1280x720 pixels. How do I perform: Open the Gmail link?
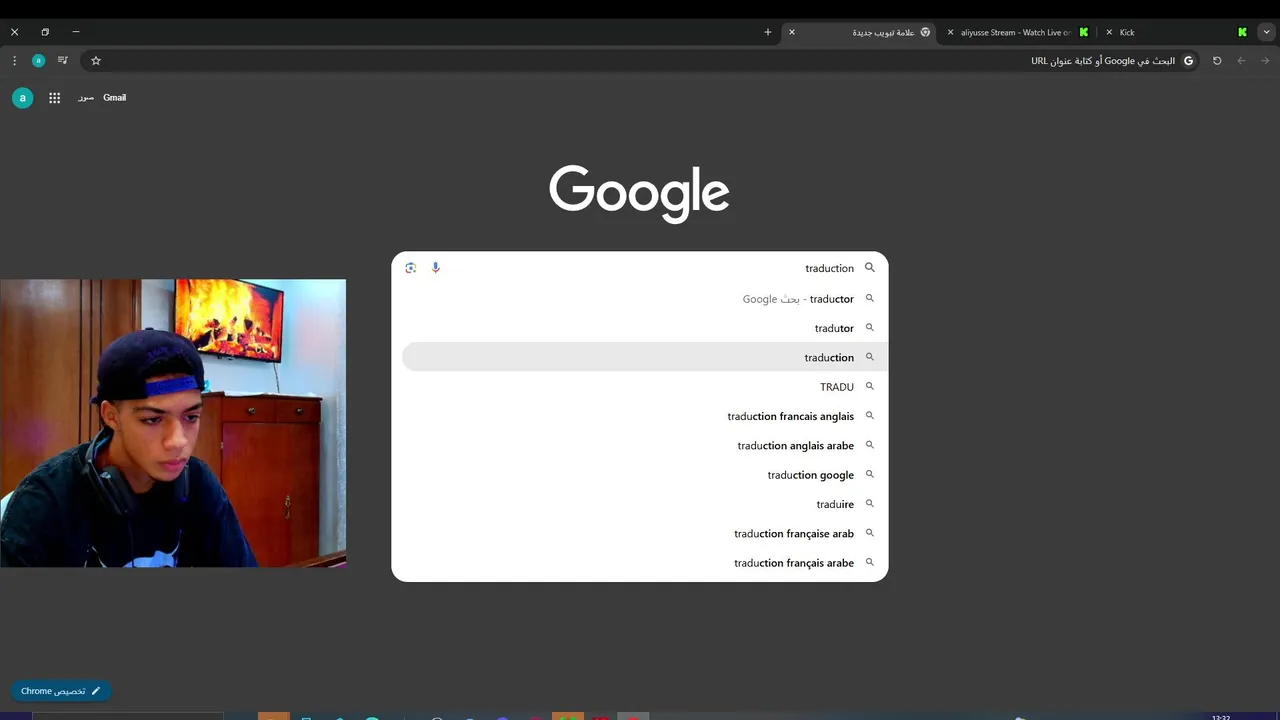click(x=115, y=98)
